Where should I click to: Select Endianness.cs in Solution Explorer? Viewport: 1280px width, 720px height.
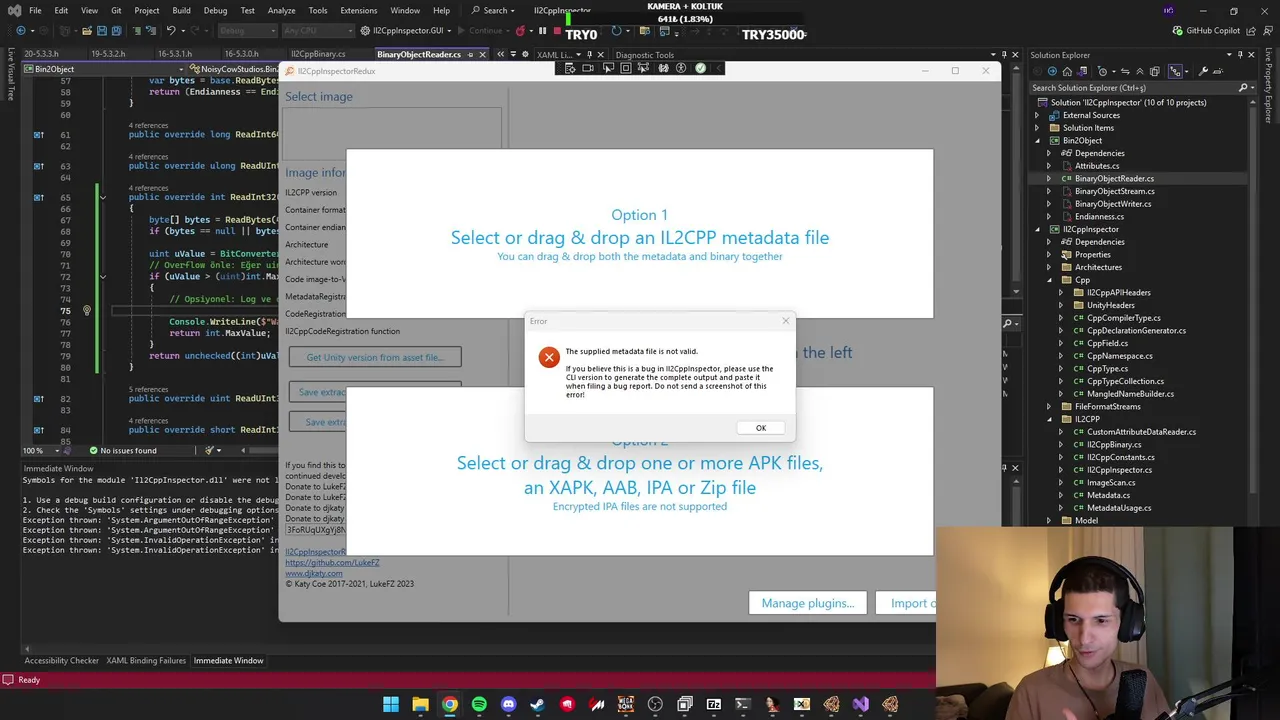[1099, 216]
